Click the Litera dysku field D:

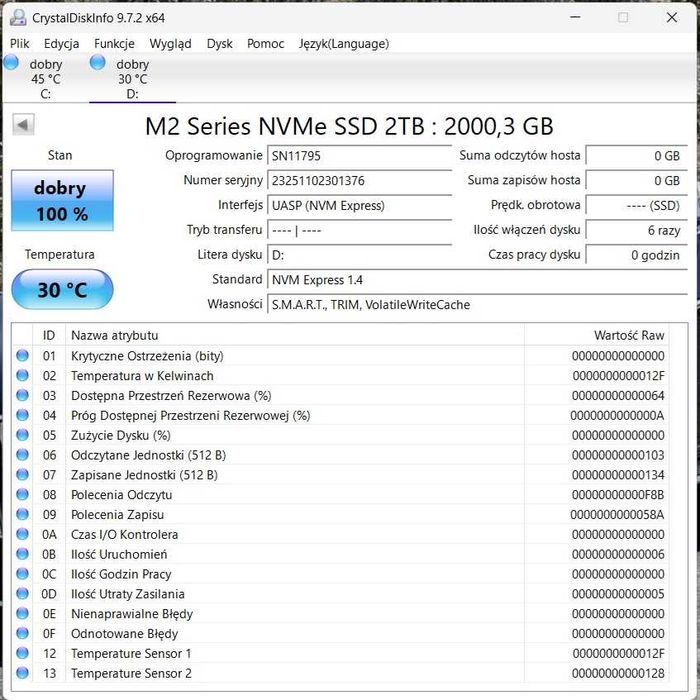click(x=359, y=255)
